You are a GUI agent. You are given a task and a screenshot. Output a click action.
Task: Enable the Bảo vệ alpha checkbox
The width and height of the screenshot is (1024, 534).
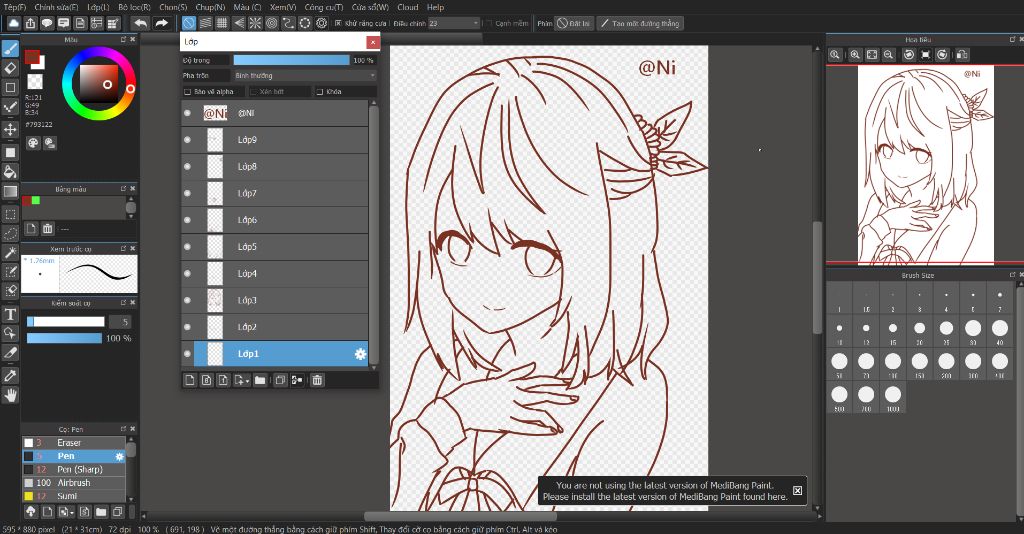click(188, 92)
